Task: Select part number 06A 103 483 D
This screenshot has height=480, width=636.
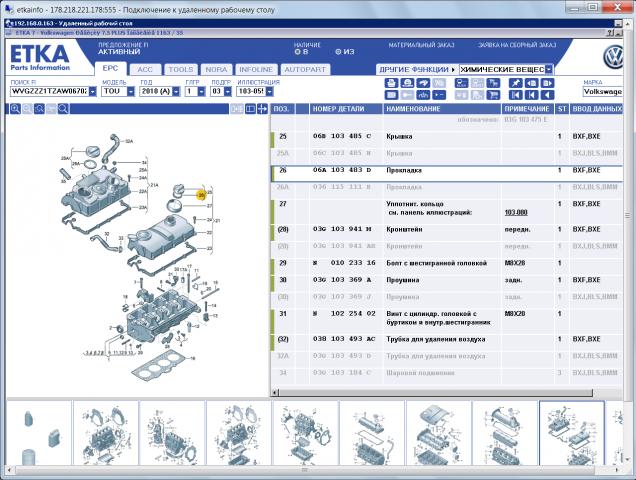Action: tap(342, 170)
